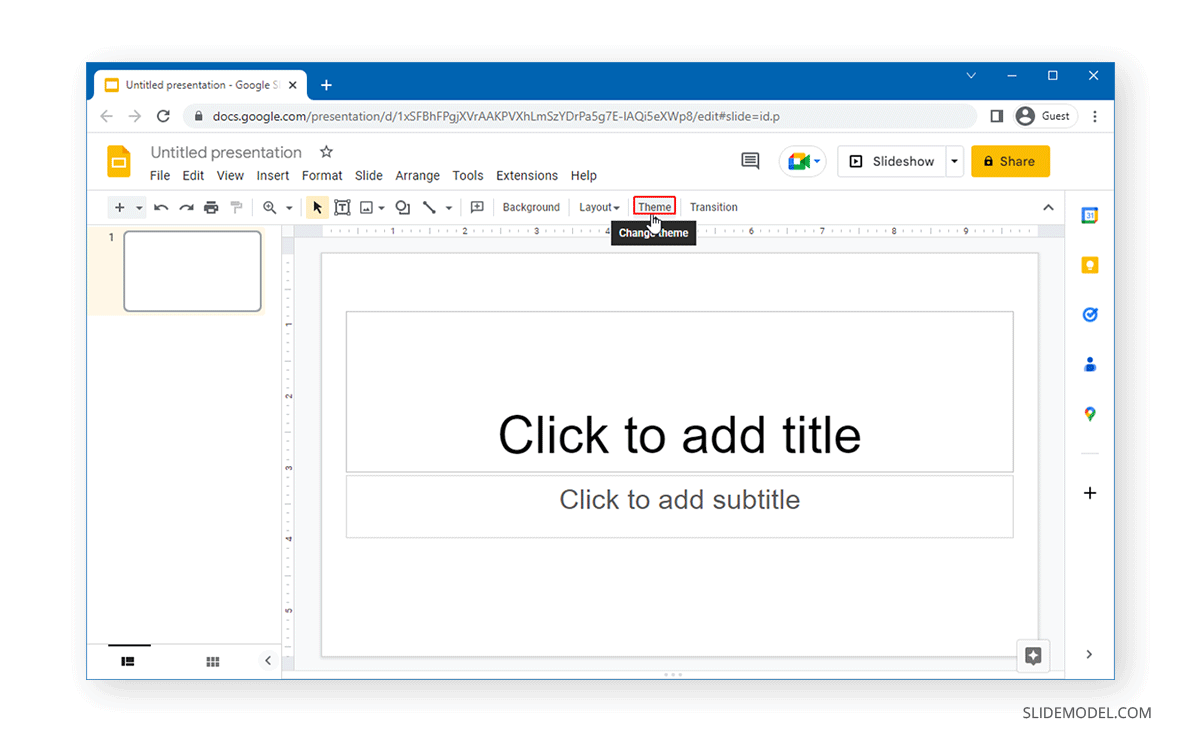
Task: Switch to grid view of slides
Action: point(212,661)
